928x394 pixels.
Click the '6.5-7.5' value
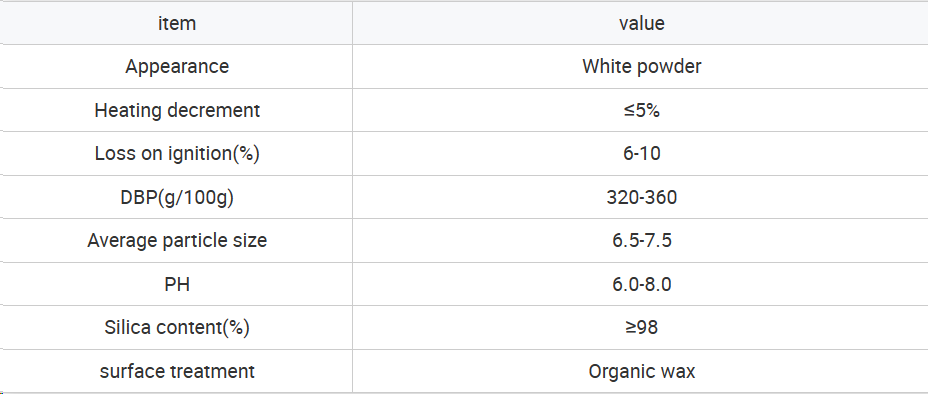tap(642, 241)
